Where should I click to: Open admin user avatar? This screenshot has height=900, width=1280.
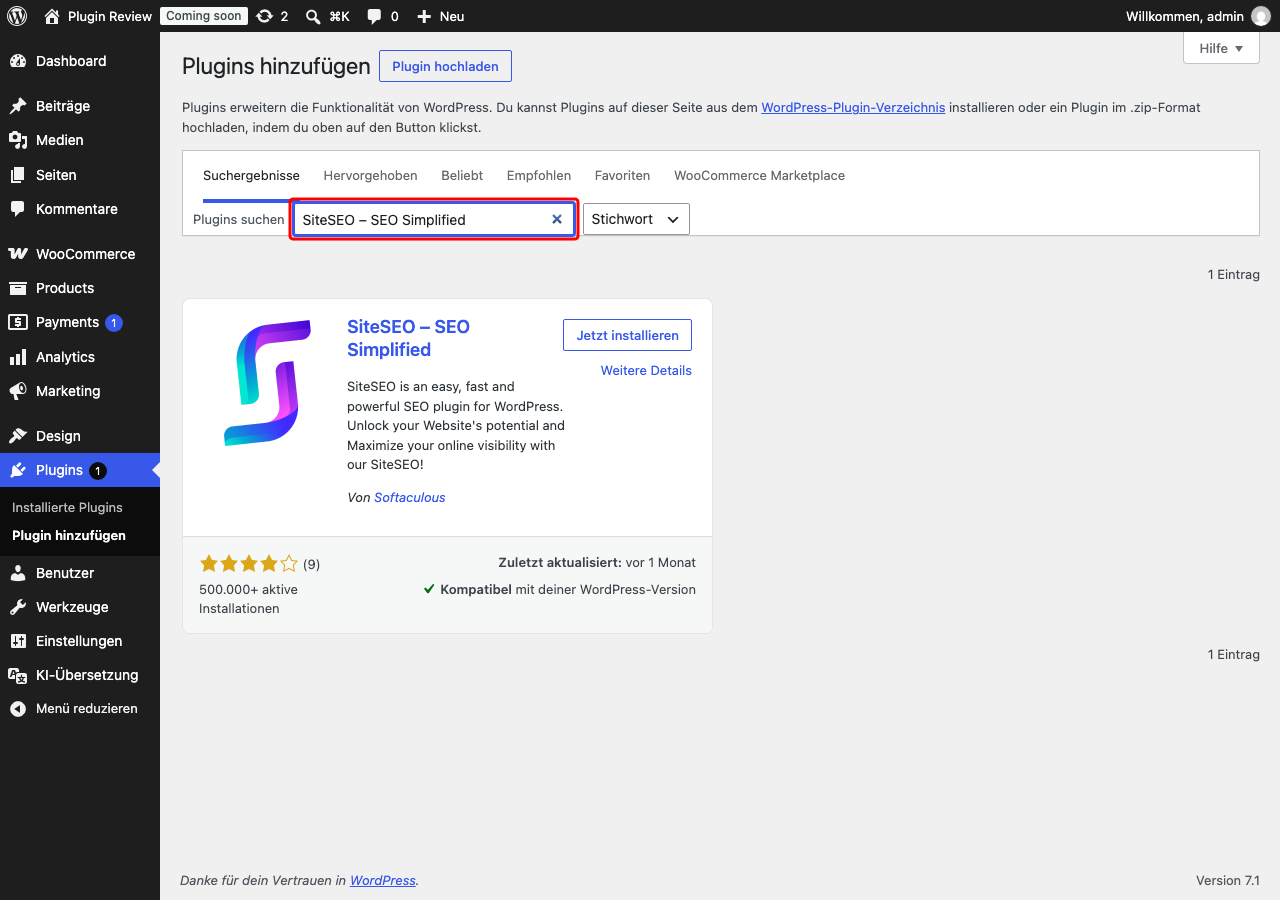click(x=1261, y=16)
